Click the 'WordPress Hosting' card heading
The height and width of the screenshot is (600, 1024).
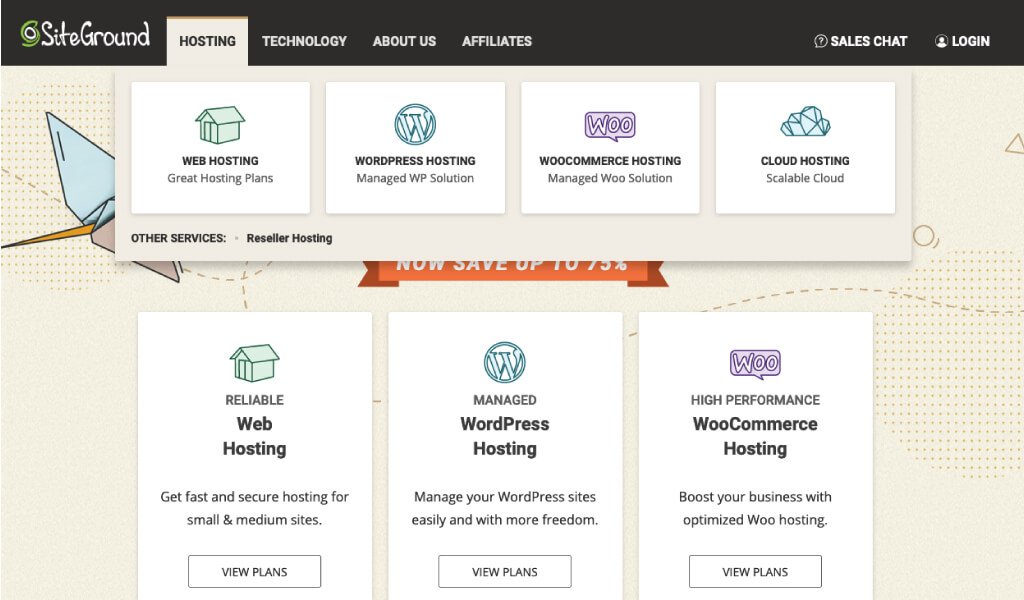[505, 436]
